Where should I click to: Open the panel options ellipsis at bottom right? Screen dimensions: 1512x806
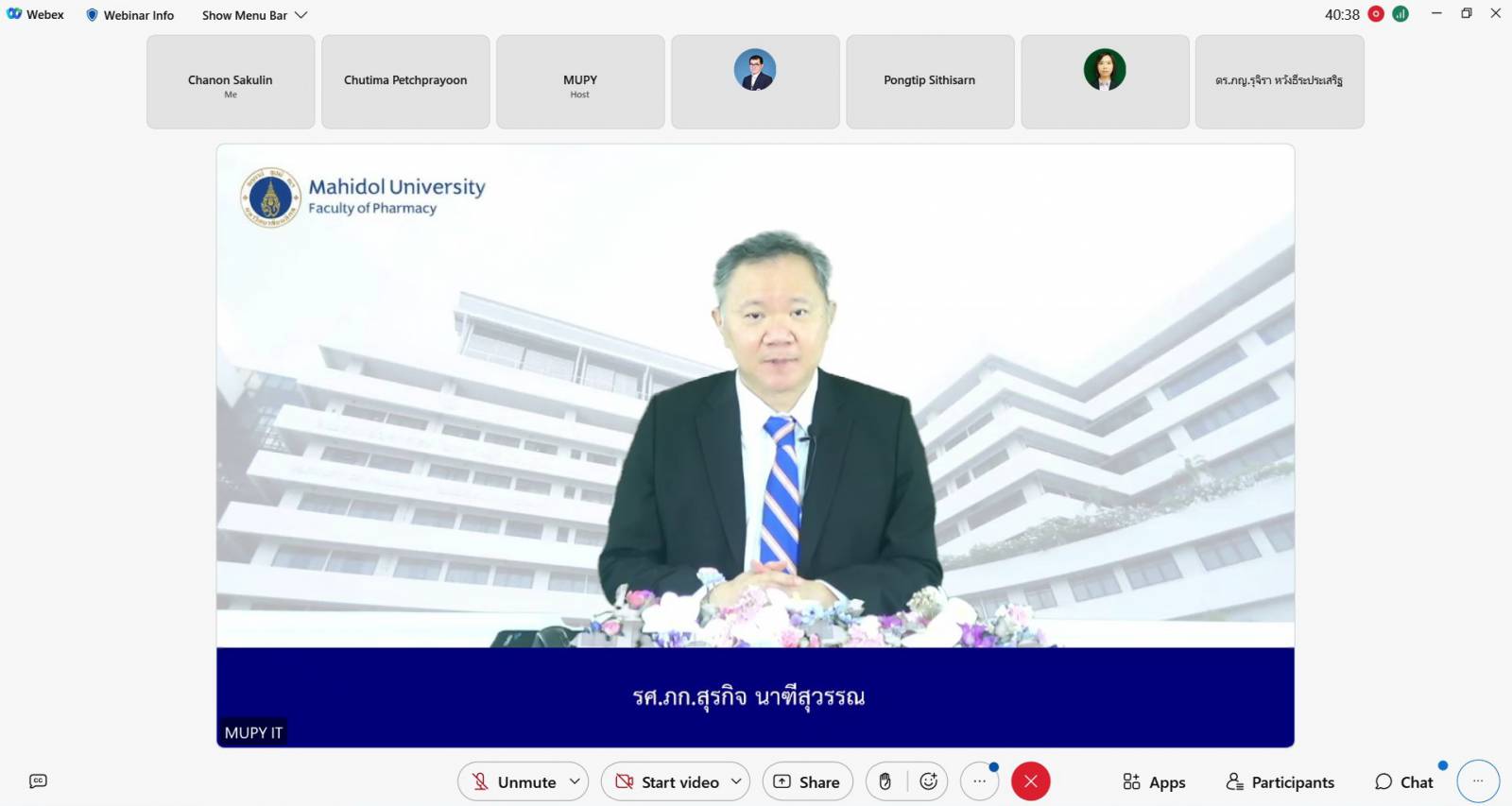[x=1478, y=781]
